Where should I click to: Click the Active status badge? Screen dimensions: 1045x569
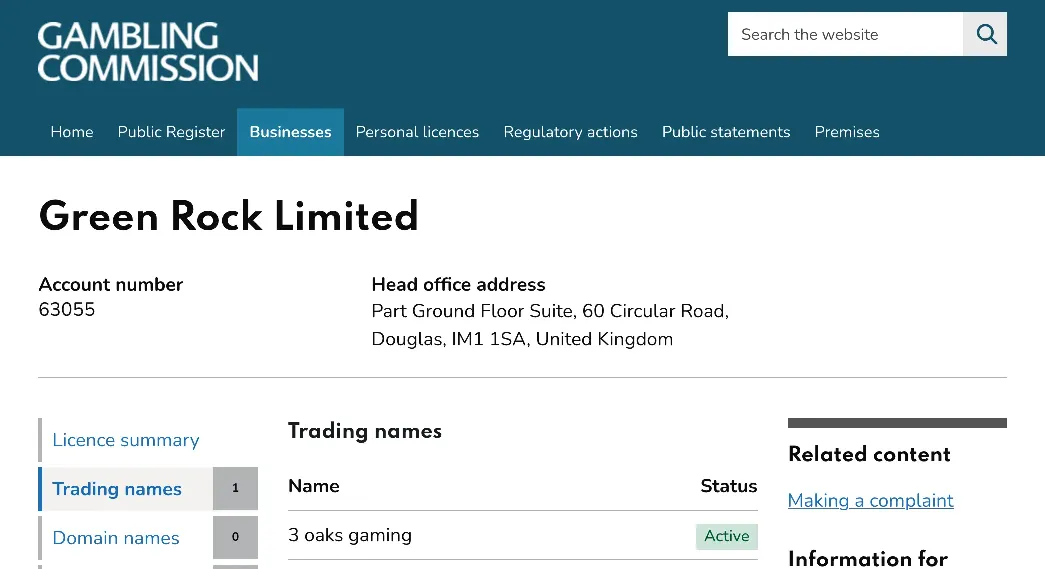[x=726, y=536]
